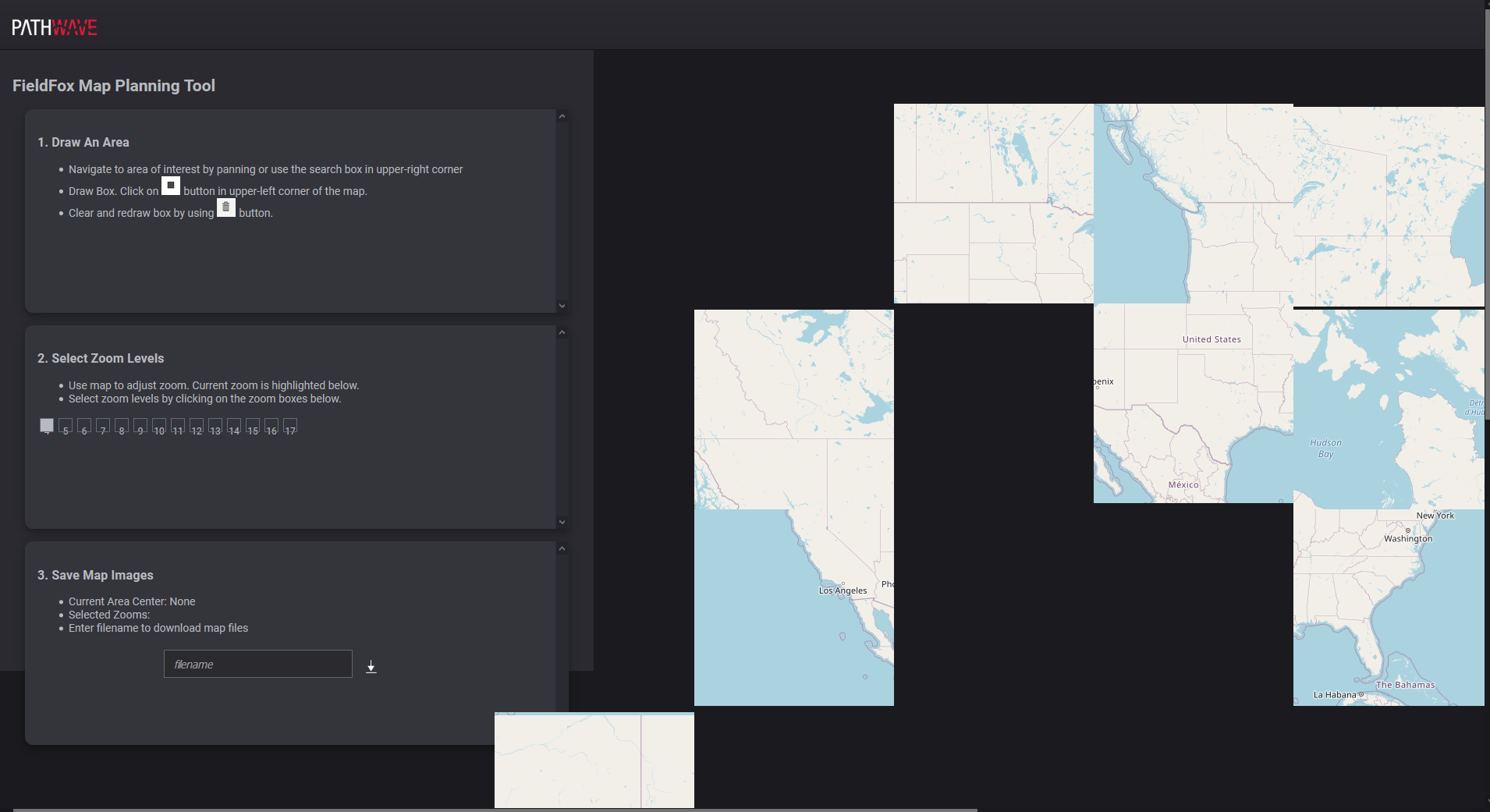Click the 'Selected Zooms:' text
The height and width of the screenshot is (812, 1490).
(x=109, y=615)
